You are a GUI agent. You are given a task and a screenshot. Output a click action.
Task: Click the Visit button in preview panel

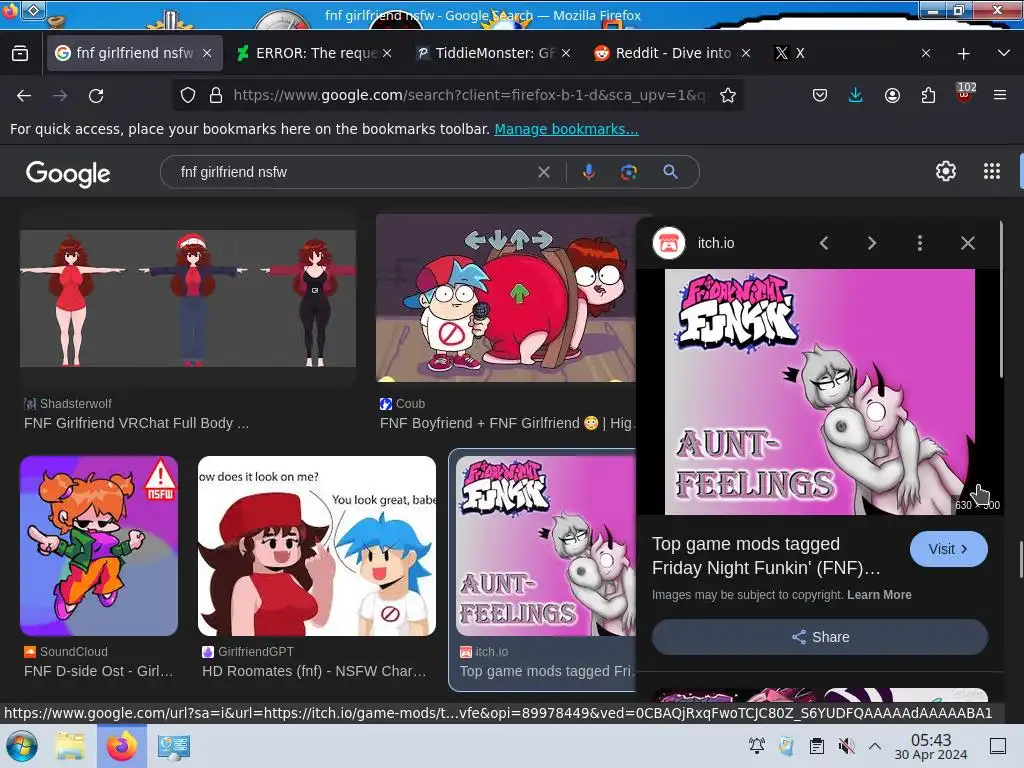click(x=948, y=549)
